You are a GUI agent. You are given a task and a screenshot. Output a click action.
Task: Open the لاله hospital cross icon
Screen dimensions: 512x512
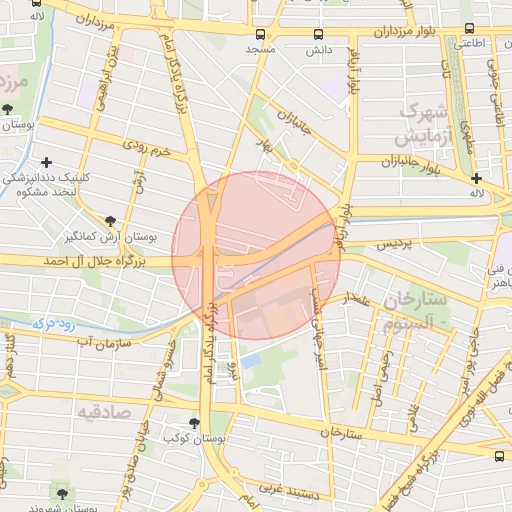point(476,179)
